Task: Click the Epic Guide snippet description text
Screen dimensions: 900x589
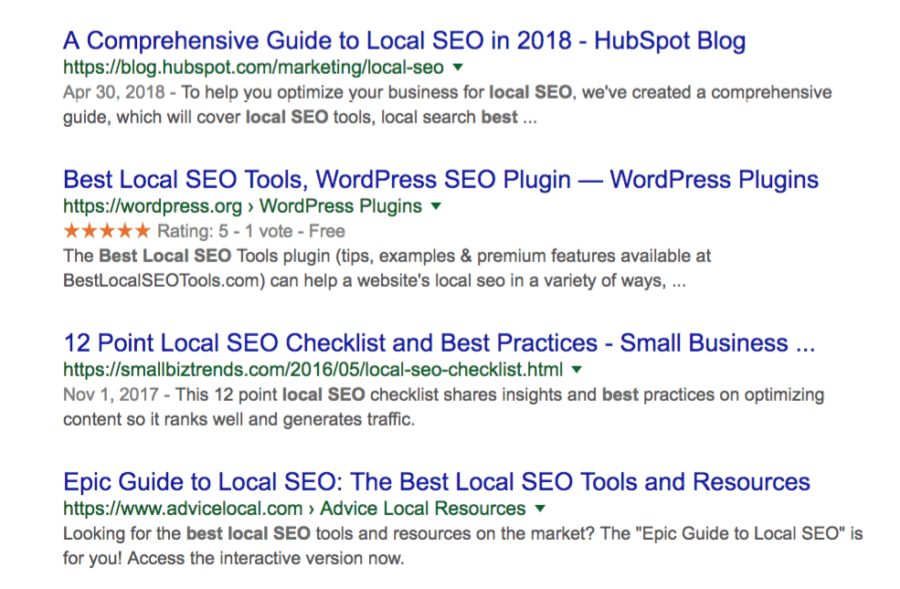Action: click(x=462, y=546)
